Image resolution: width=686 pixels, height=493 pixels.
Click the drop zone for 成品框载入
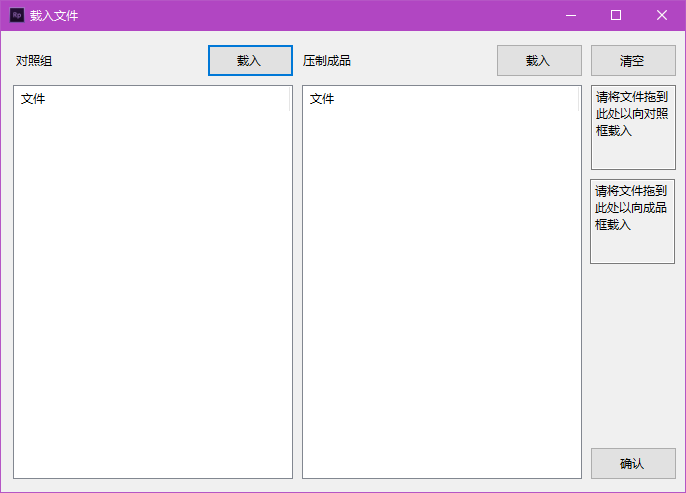tap(632, 221)
